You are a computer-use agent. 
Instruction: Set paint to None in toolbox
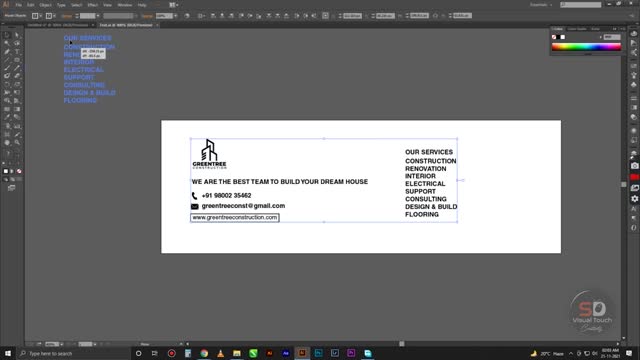click(19, 171)
